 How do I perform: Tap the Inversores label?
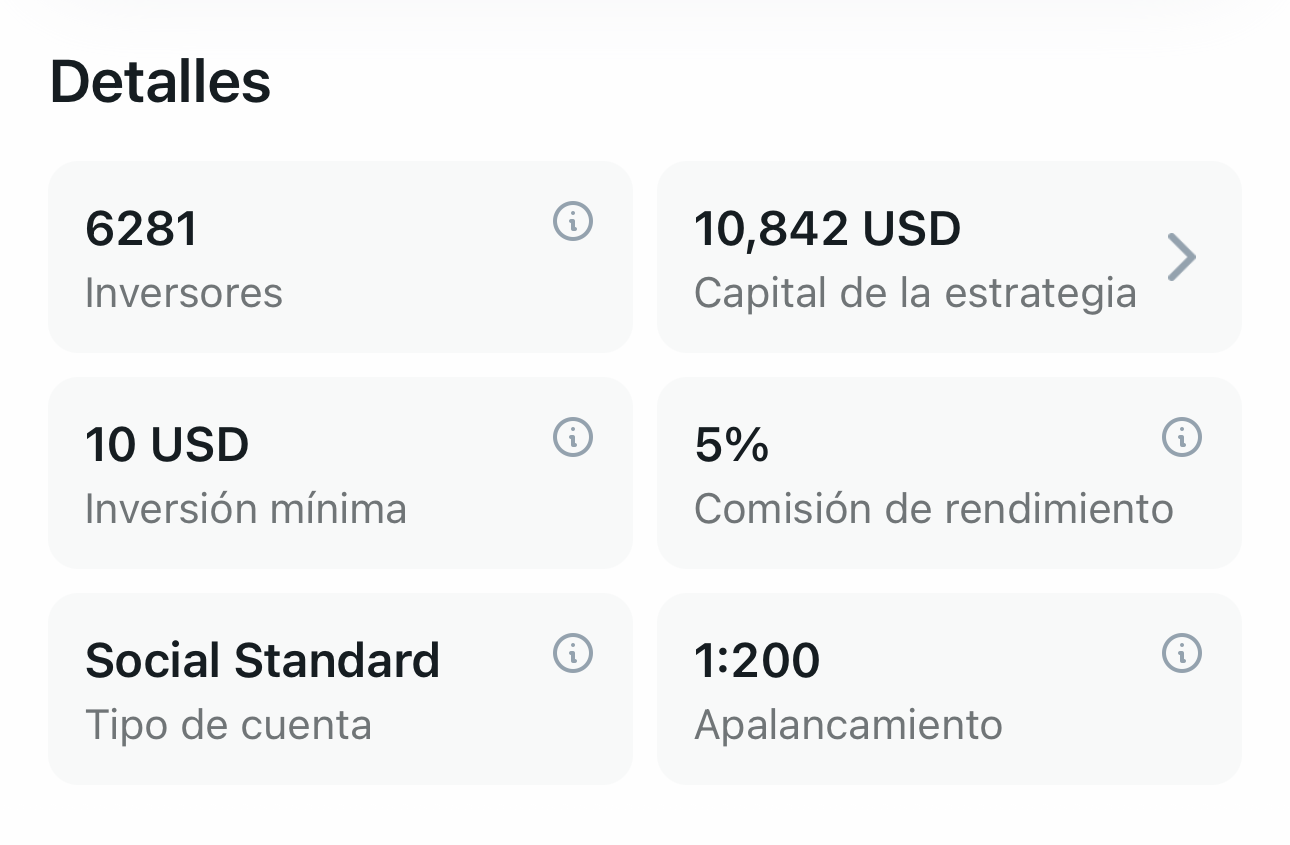(x=184, y=293)
